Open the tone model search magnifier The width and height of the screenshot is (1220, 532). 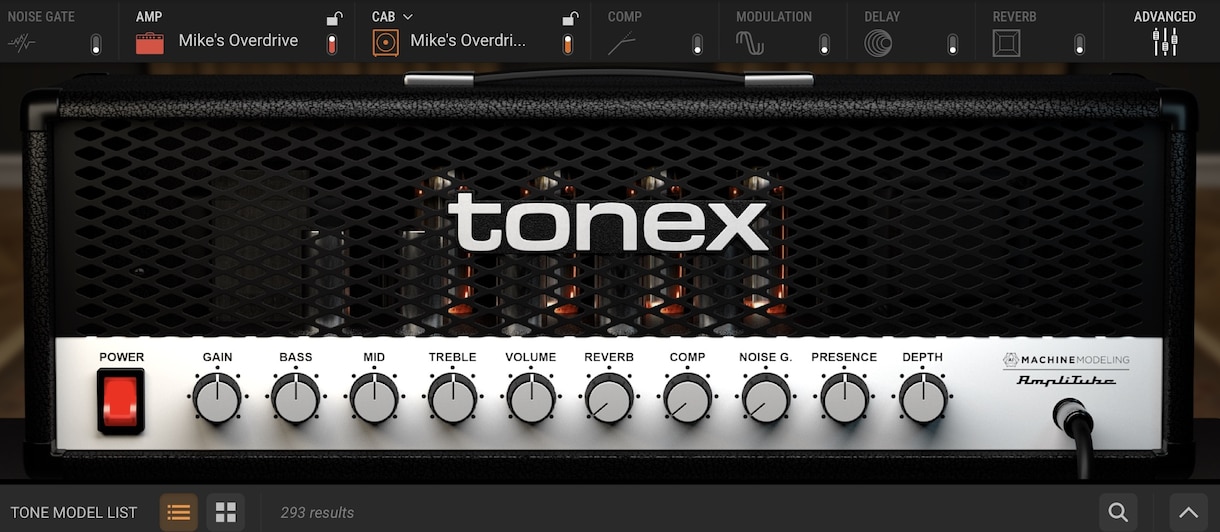click(x=1117, y=513)
